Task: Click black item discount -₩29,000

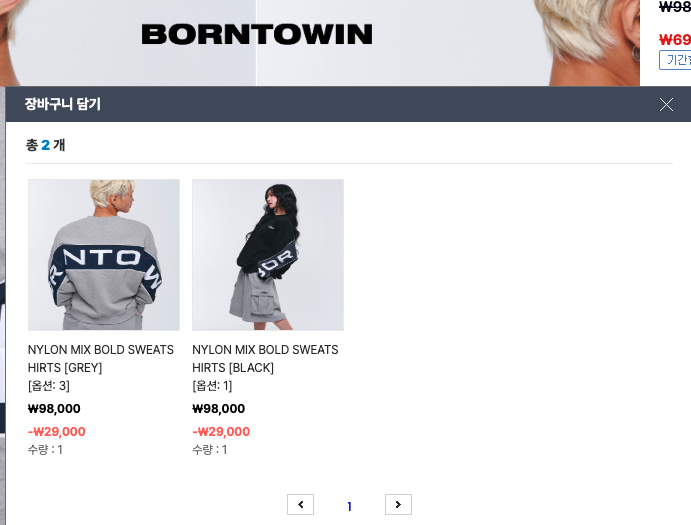Action: click(x=221, y=432)
